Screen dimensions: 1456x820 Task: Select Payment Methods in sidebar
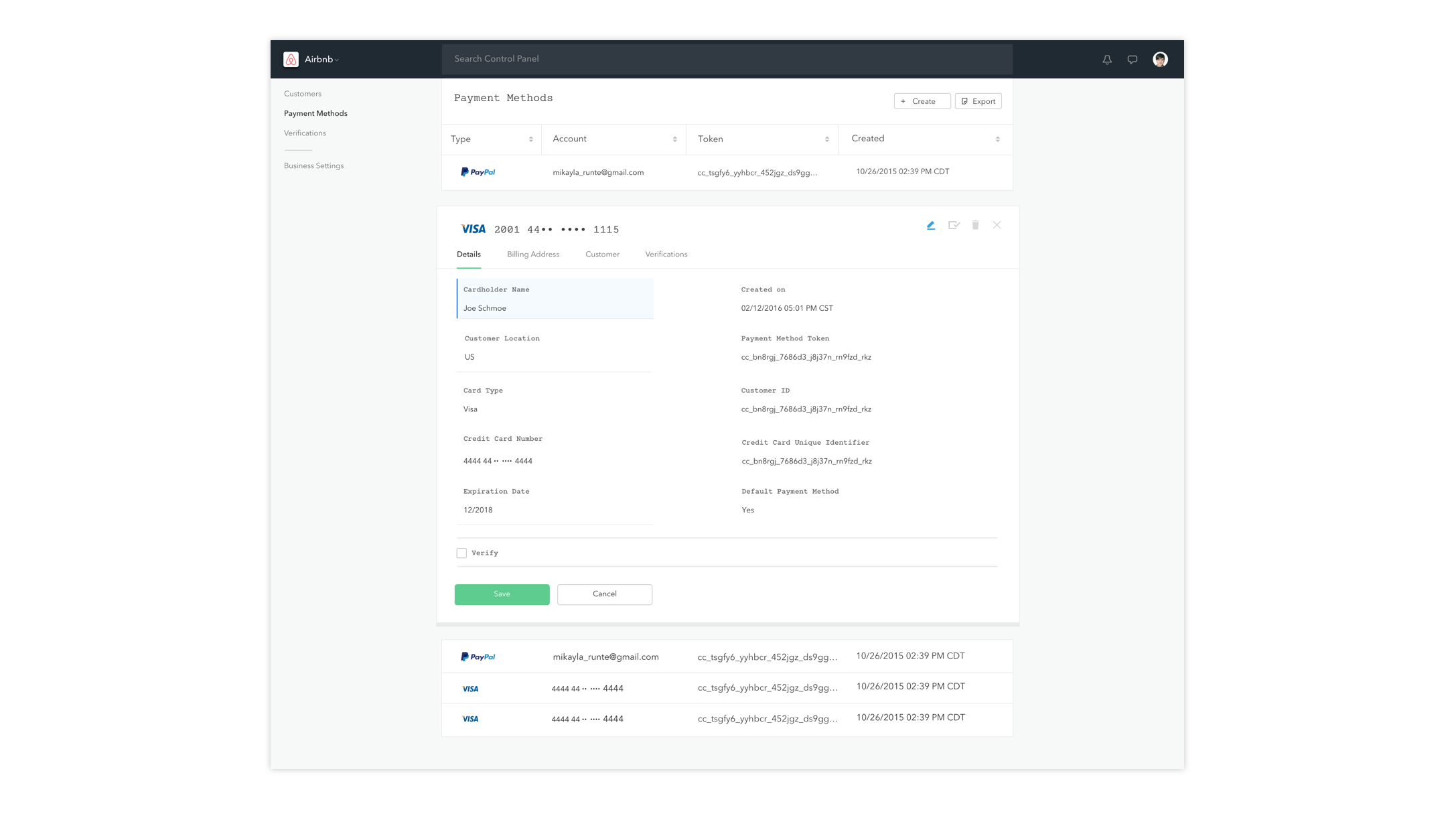[315, 113]
